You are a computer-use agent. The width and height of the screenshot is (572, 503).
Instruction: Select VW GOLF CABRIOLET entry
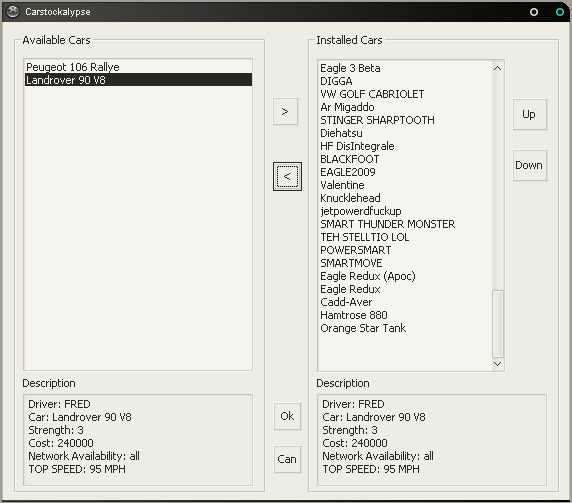pos(405,94)
